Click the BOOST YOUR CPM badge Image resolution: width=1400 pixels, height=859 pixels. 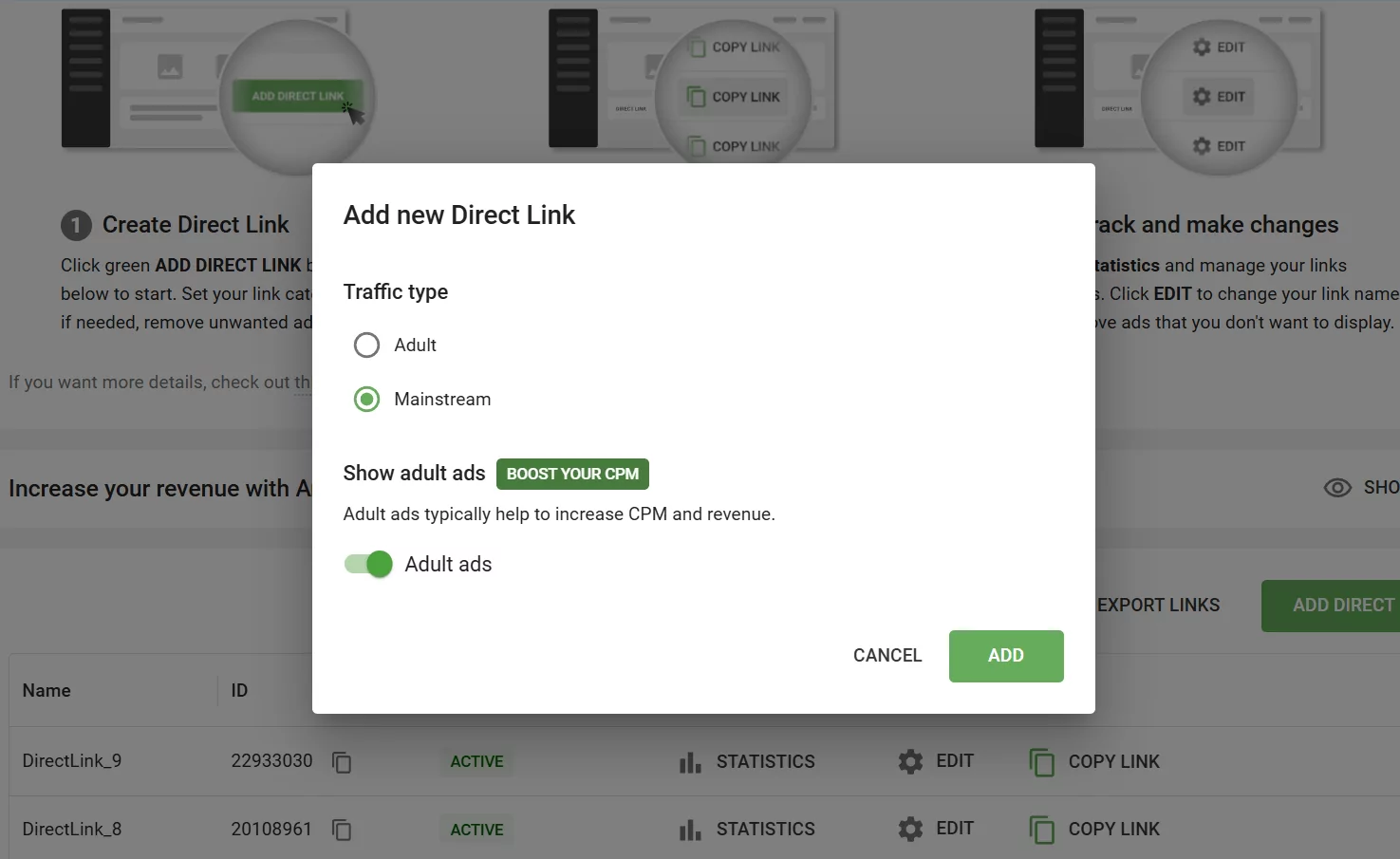tap(571, 474)
